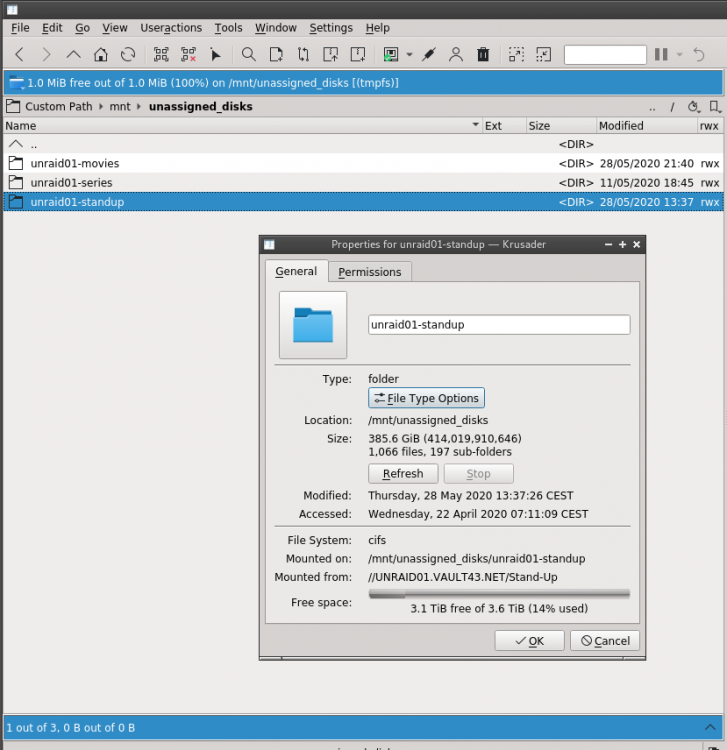This screenshot has height=750, width=727.
Task: Expand the arrow after mnt breadcrumb
Action: 139,106
